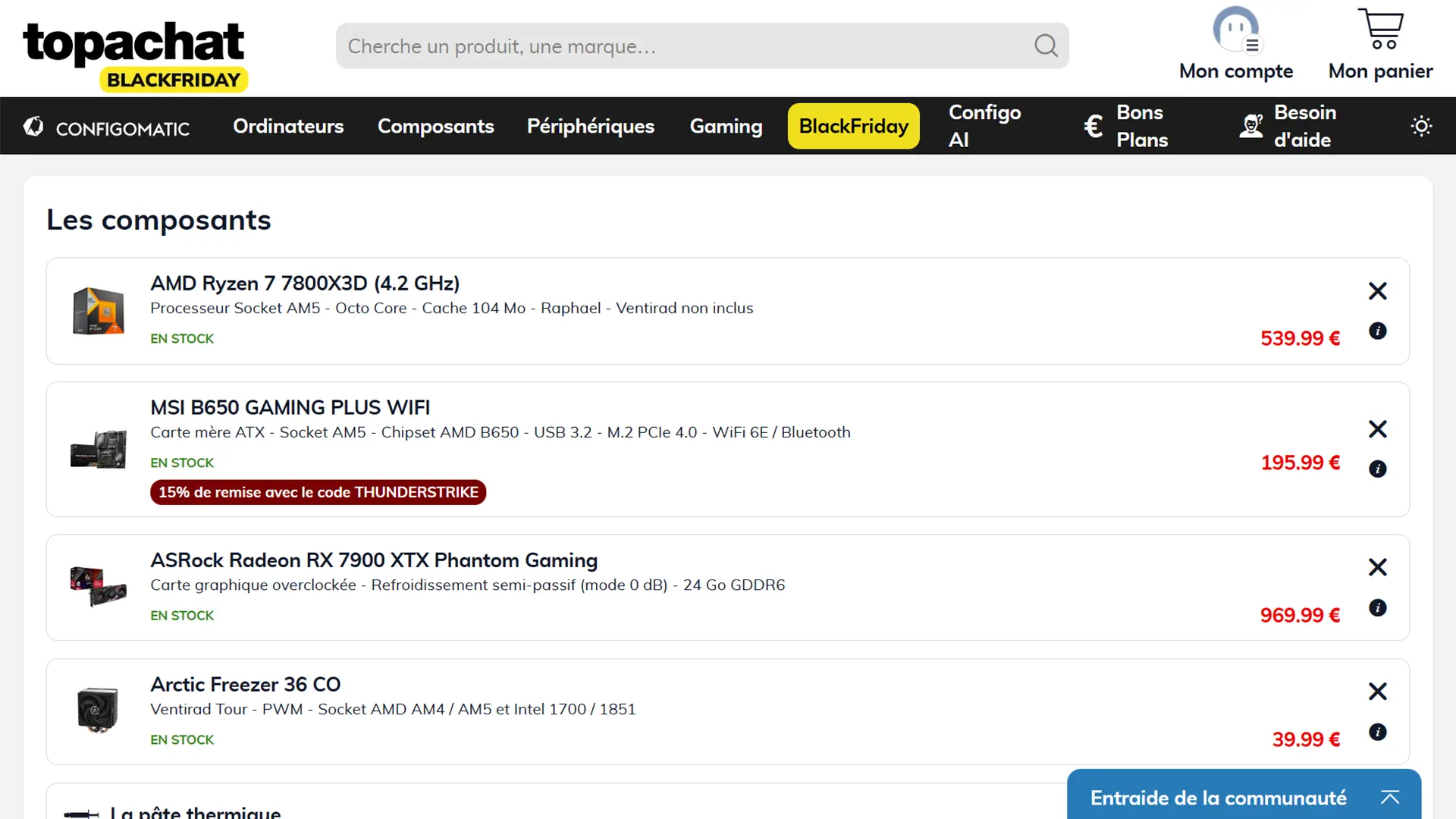Click EN STOCK under Ryzen processor

tap(182, 339)
